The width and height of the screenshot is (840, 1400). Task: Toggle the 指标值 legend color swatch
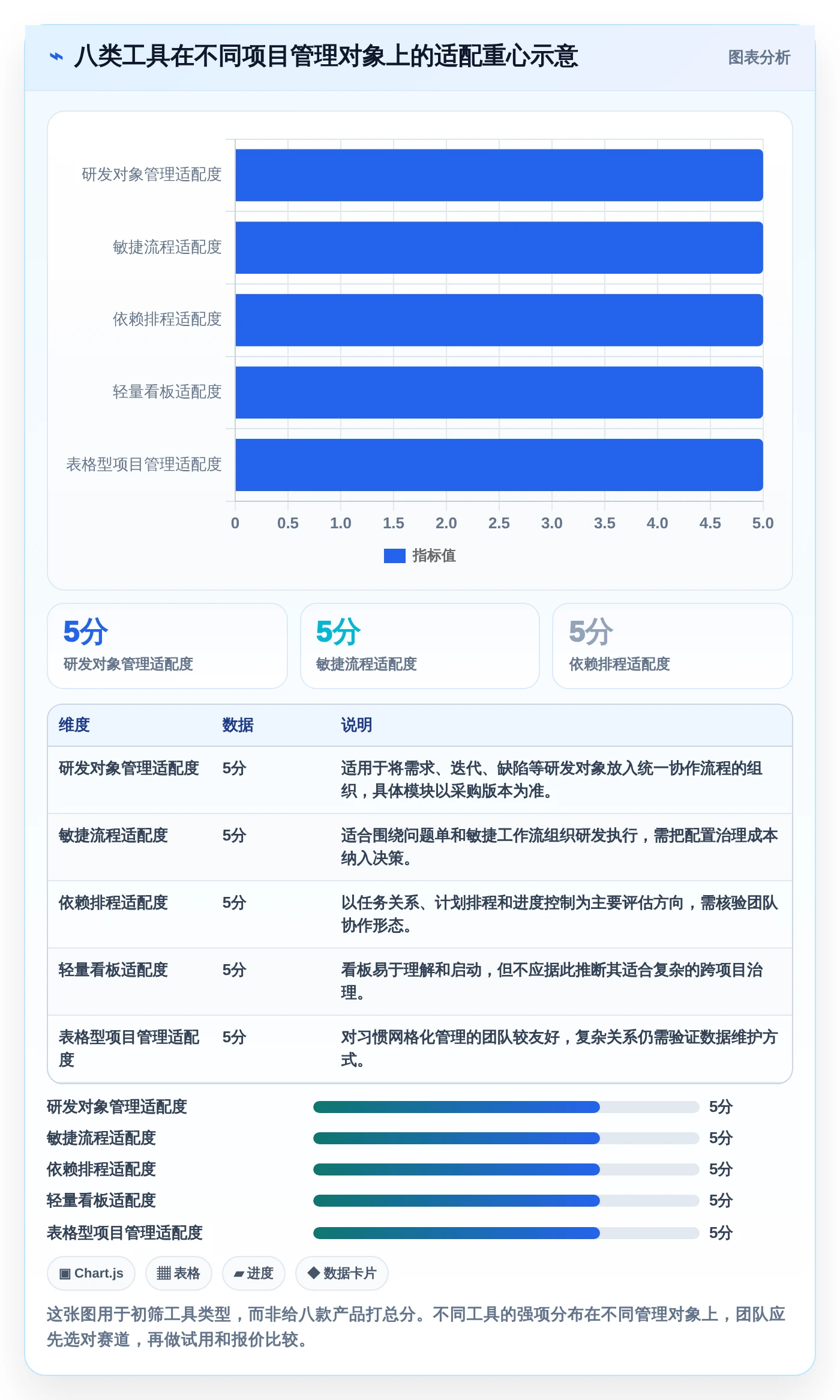tap(394, 556)
